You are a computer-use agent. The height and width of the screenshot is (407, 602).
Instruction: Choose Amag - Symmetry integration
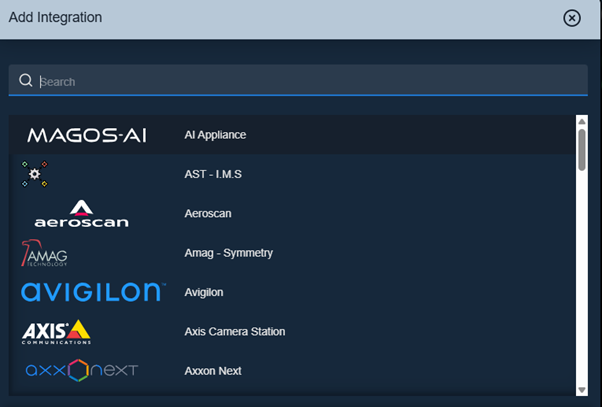(292, 253)
